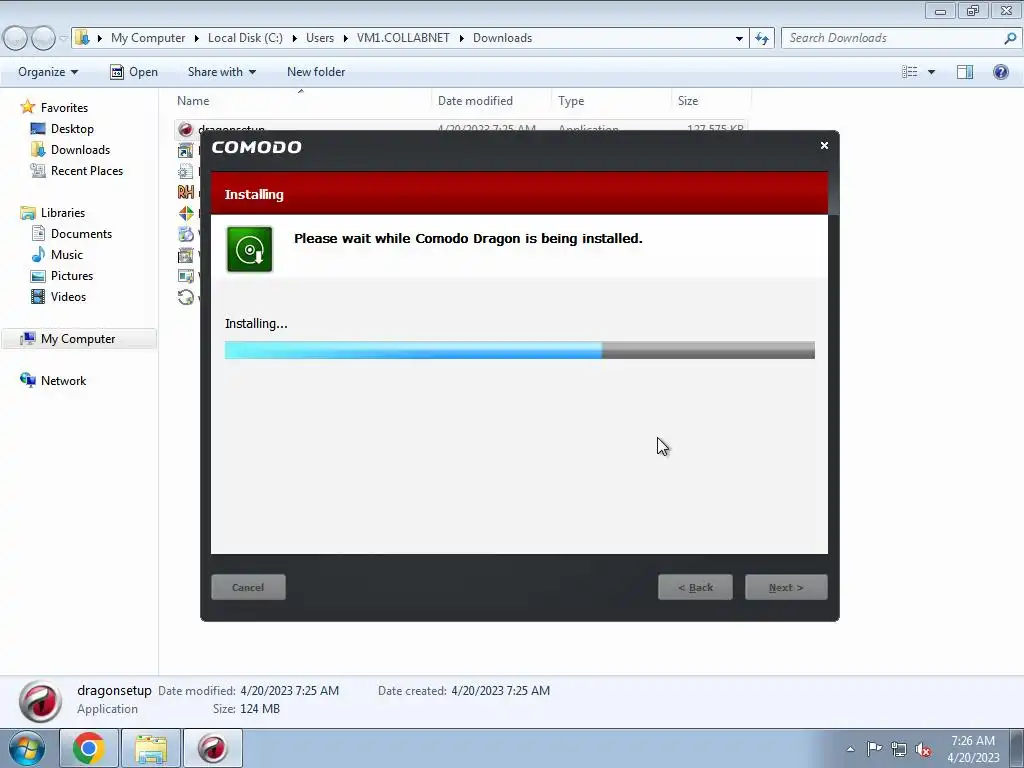This screenshot has width=1024, height=768.
Task: Click the Videos filmstrip icon
Action: click(x=38, y=296)
